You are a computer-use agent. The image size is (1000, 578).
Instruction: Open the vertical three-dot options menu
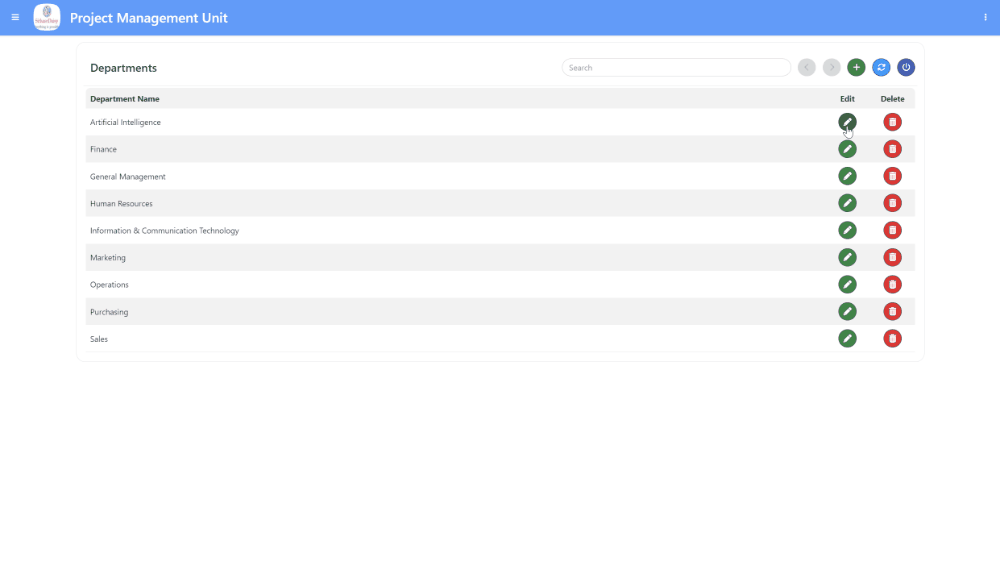(985, 17)
